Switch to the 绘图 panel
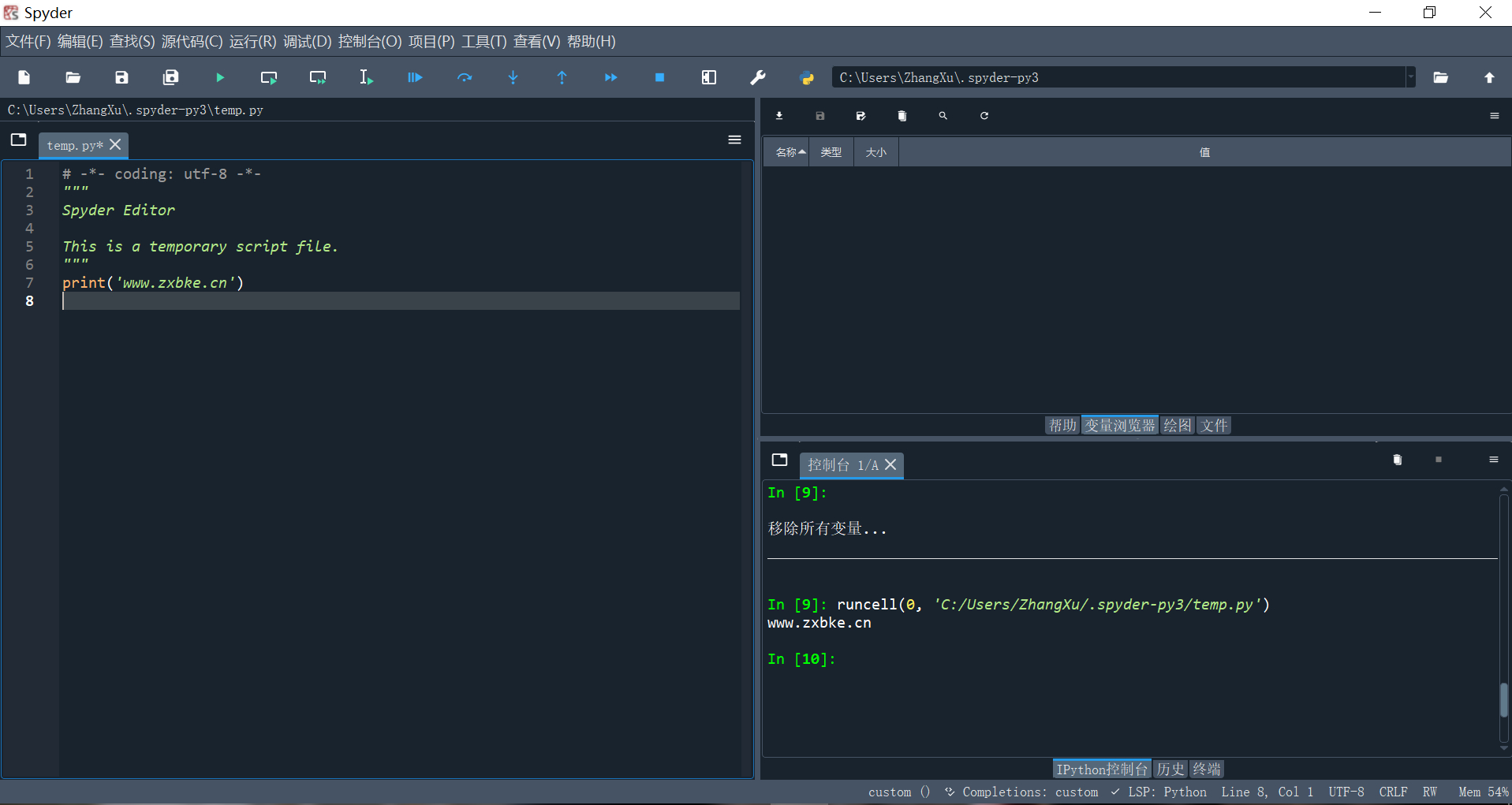The image size is (1512, 805). (1176, 425)
